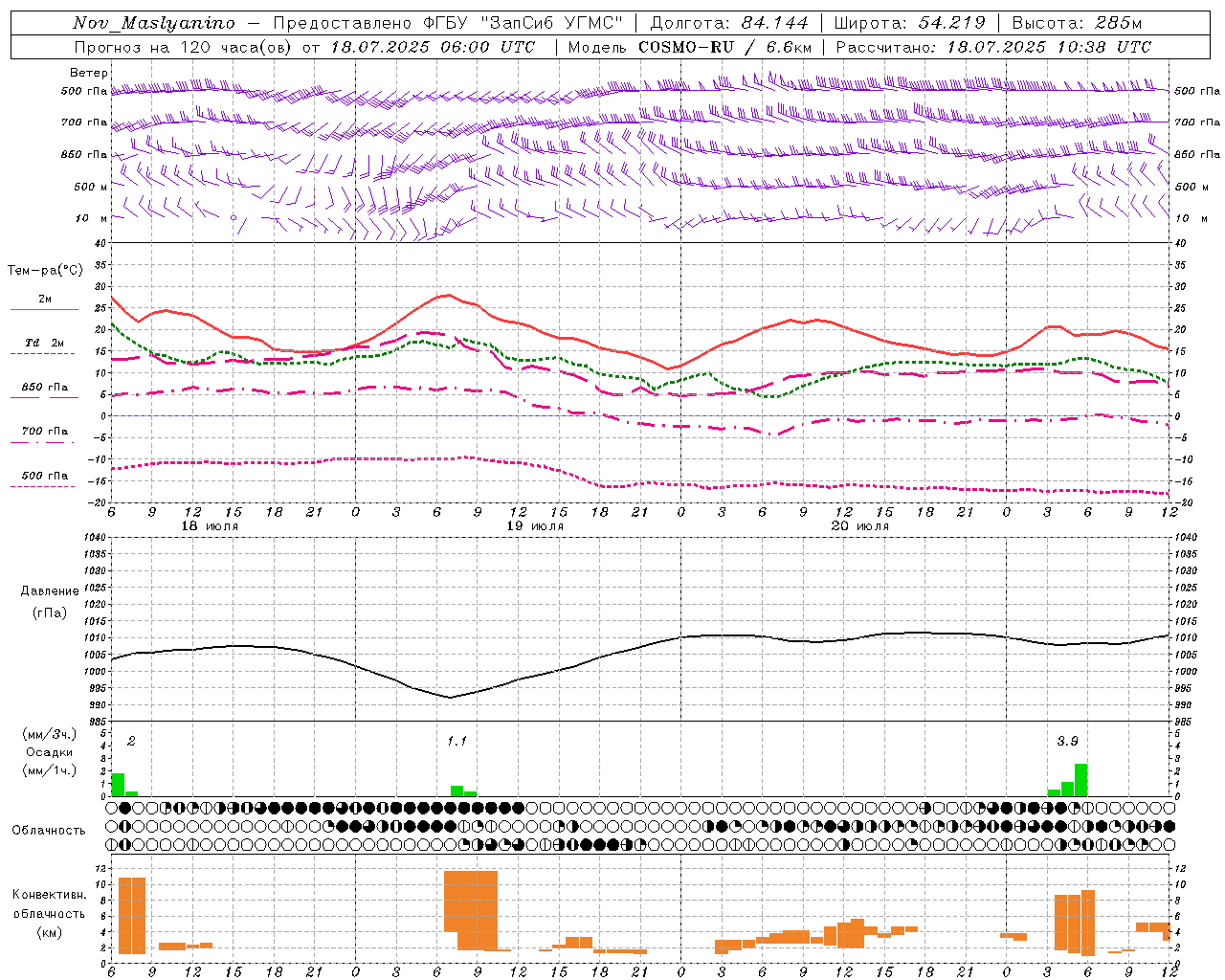Click the 'Давление' pressure chart label
The height and width of the screenshot is (980, 1225).
click(x=50, y=591)
